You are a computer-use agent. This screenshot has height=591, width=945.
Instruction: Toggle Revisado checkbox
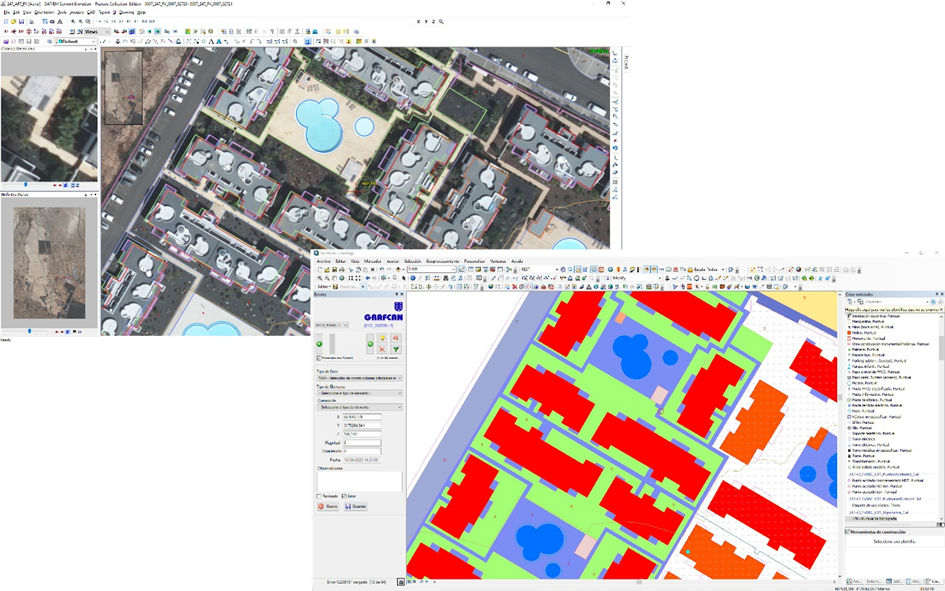(318, 496)
